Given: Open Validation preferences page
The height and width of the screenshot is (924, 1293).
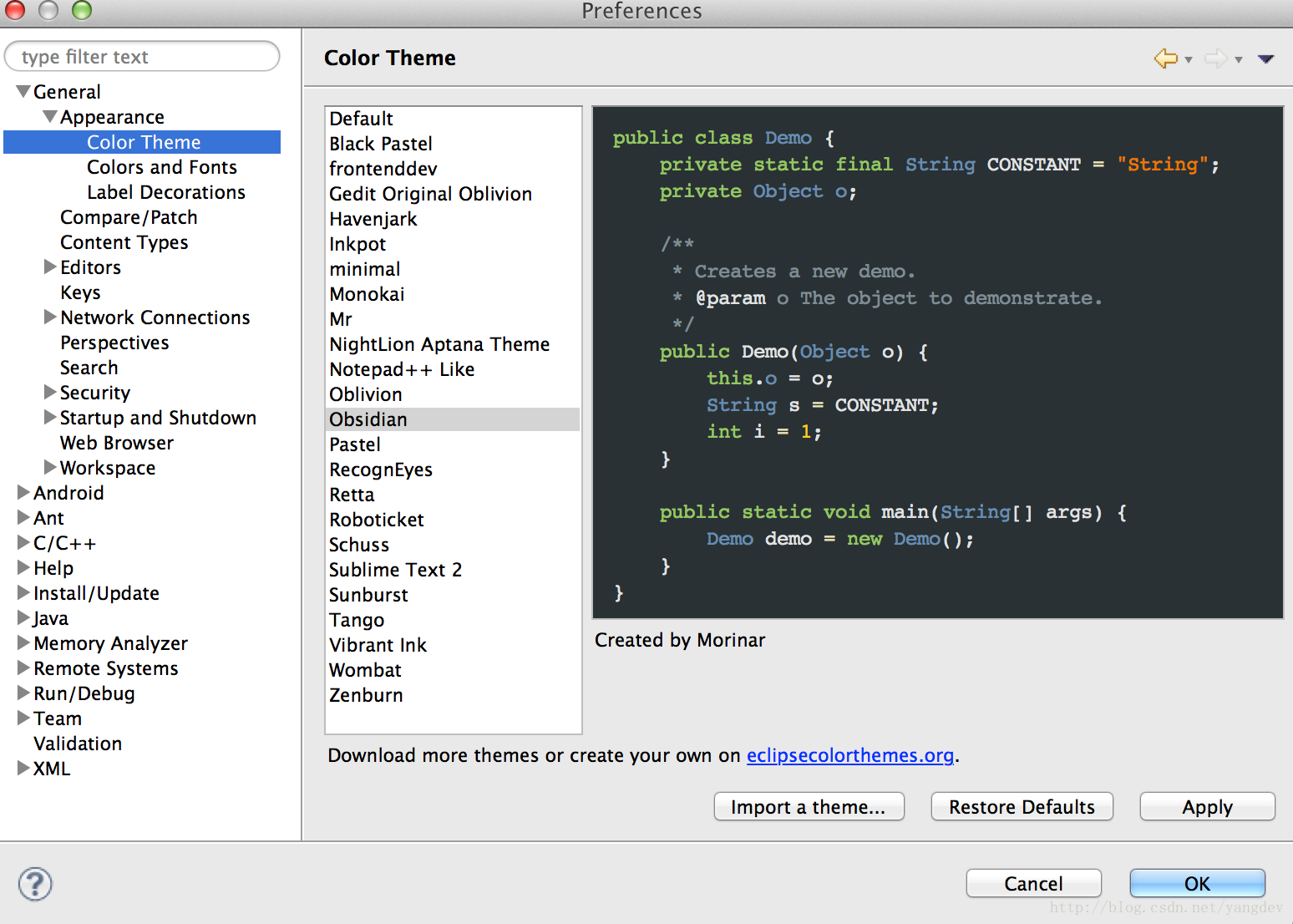Looking at the screenshot, I should point(78,744).
